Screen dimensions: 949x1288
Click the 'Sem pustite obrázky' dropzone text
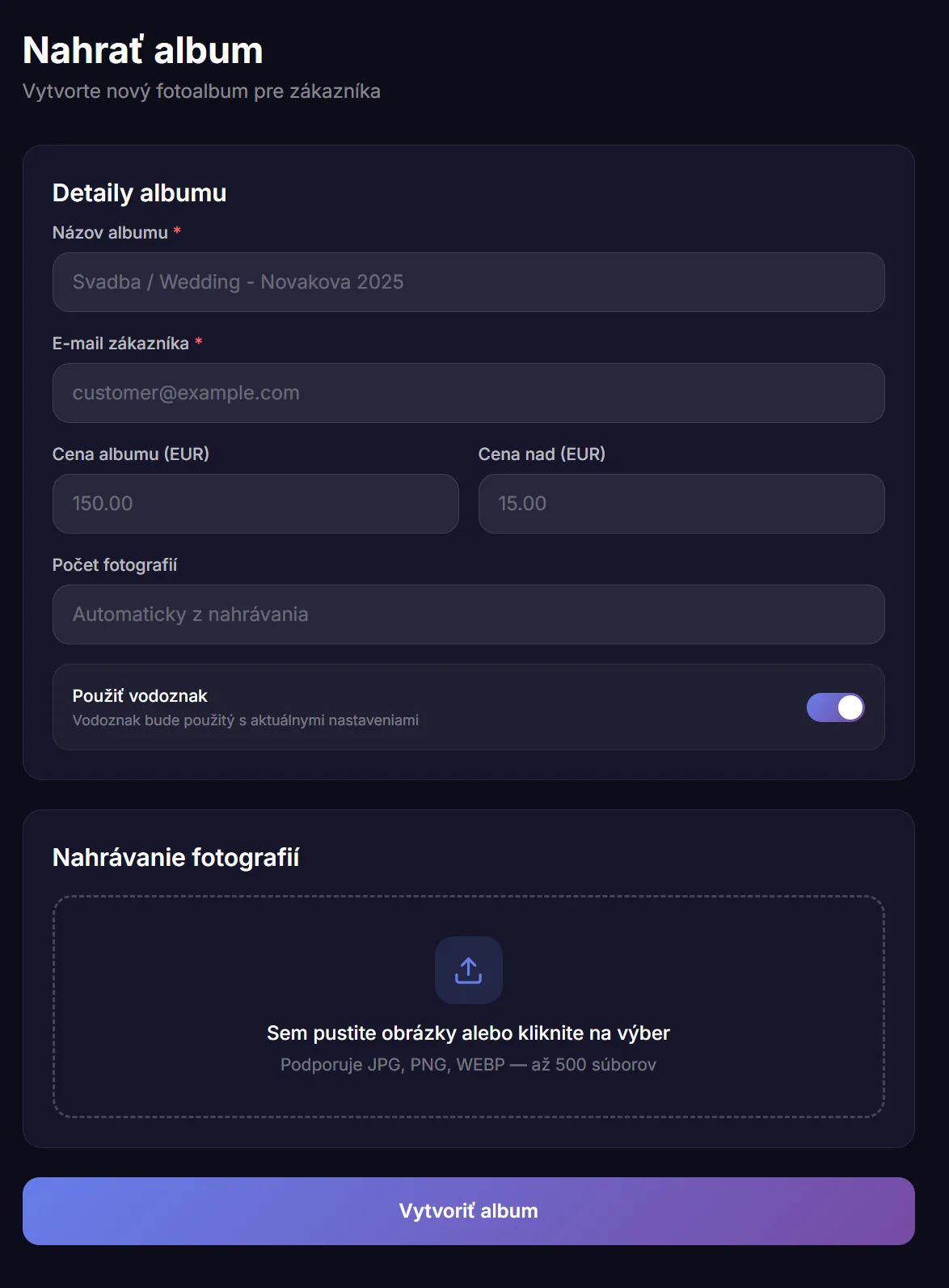(x=468, y=1033)
